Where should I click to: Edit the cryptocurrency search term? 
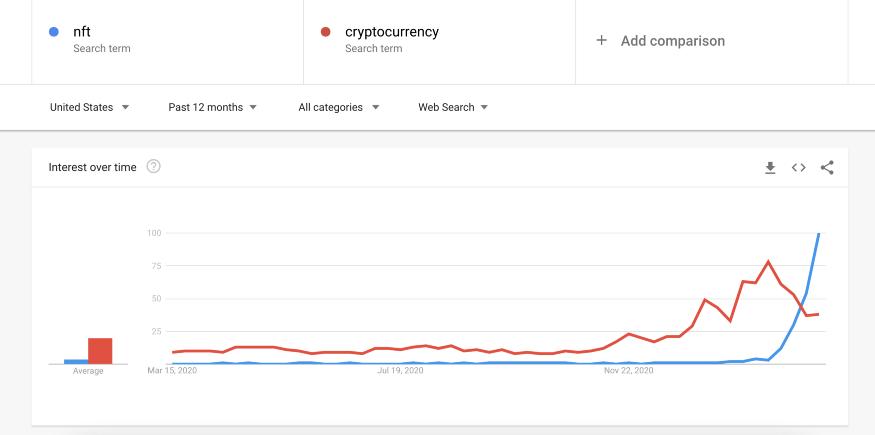(x=392, y=32)
